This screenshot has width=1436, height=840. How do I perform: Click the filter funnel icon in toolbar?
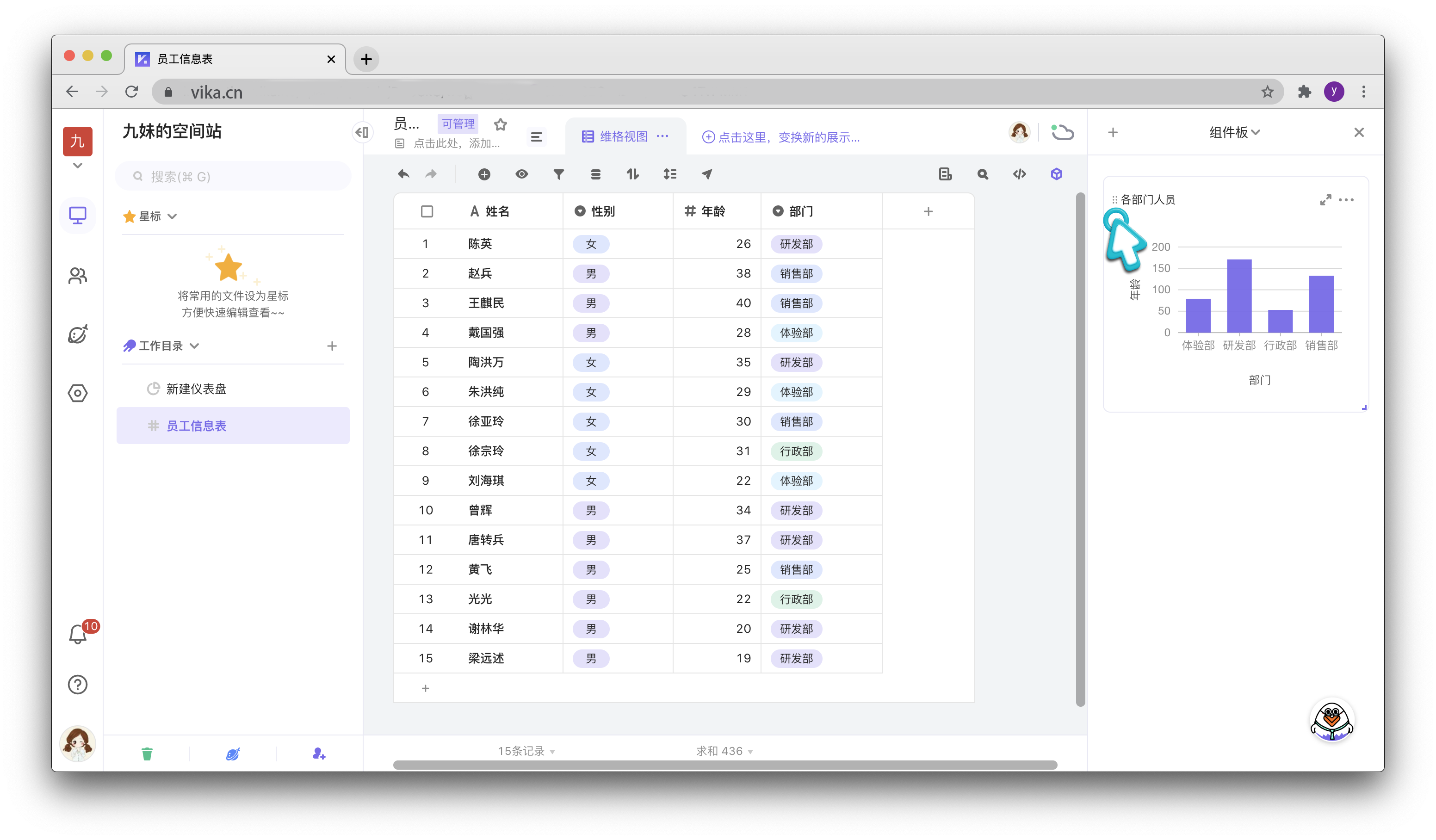click(558, 174)
